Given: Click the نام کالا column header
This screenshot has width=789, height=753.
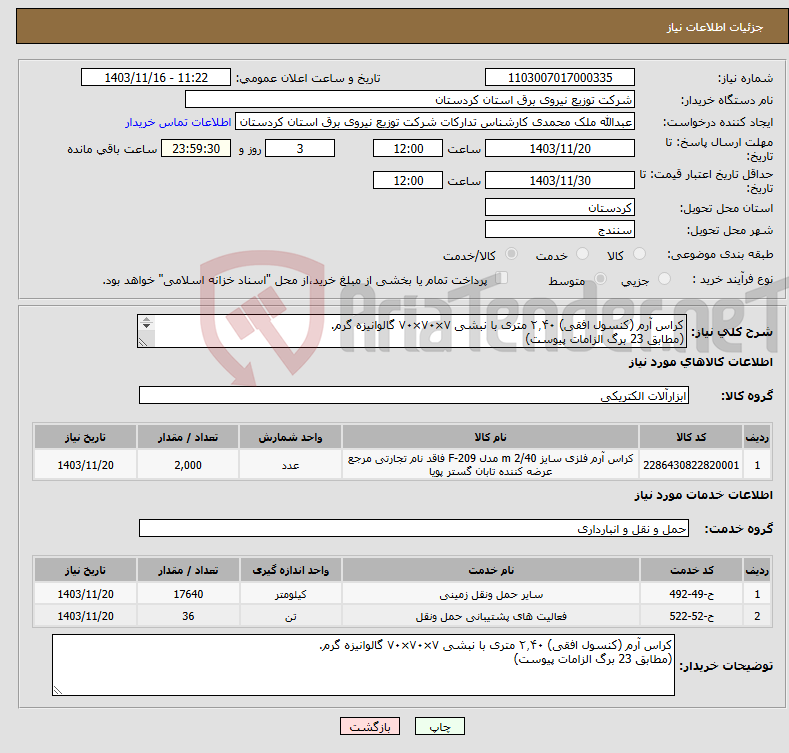Looking at the screenshot, I should tap(490, 437).
